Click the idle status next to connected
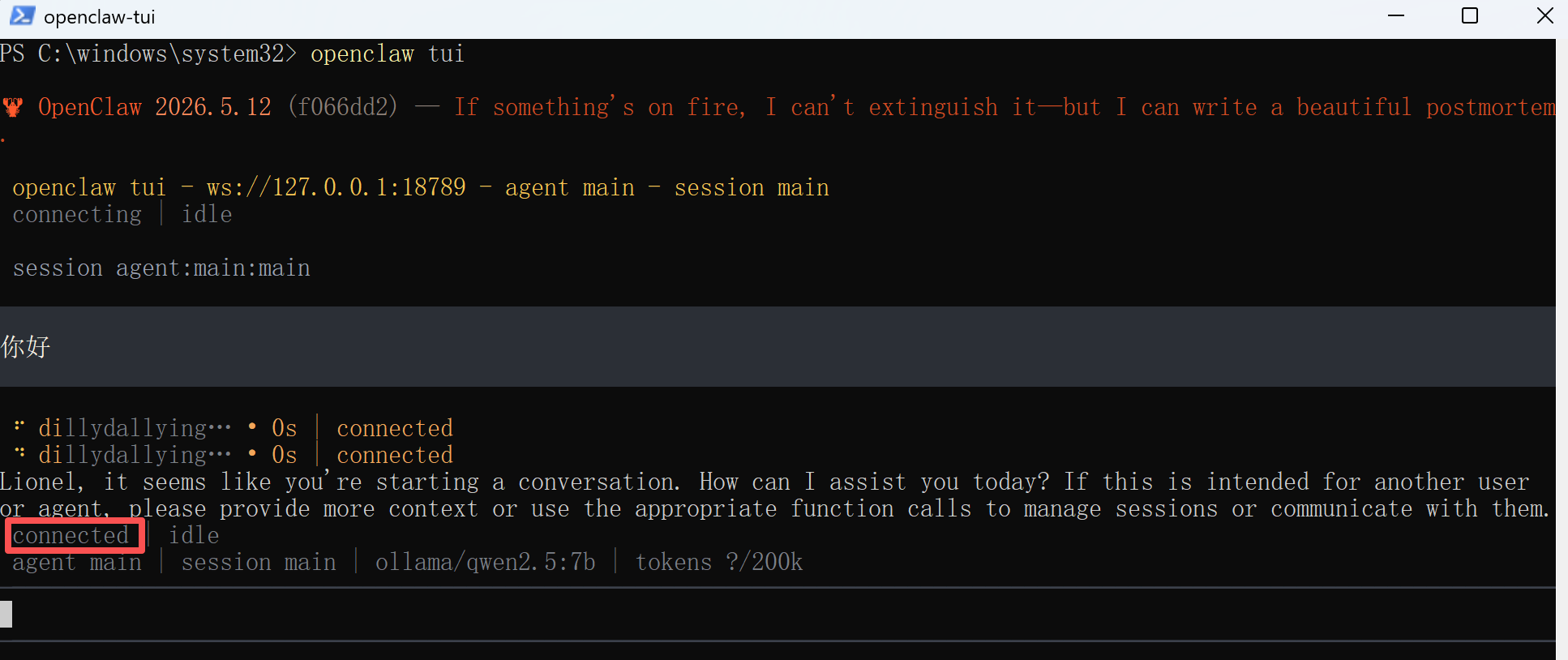 (x=194, y=535)
